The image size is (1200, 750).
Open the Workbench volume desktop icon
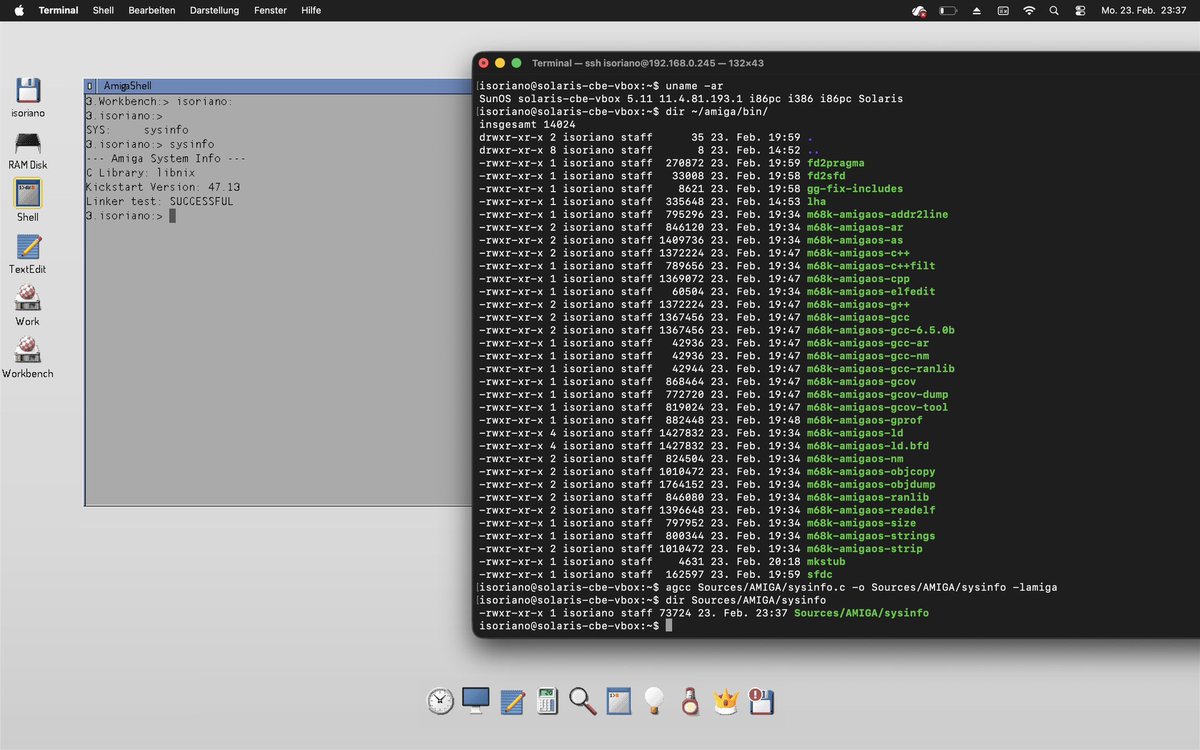[28, 350]
